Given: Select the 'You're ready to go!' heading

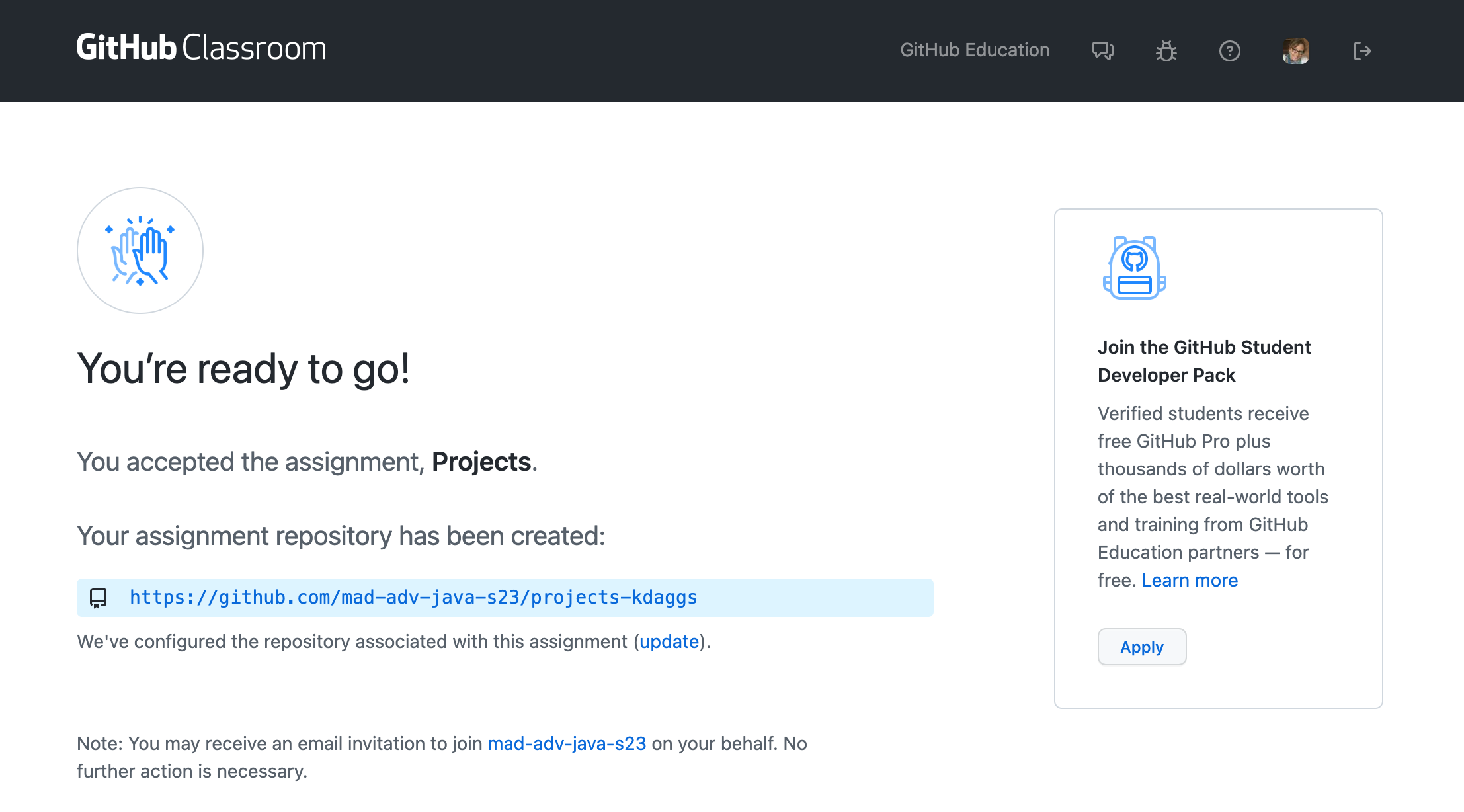Looking at the screenshot, I should coord(243,368).
